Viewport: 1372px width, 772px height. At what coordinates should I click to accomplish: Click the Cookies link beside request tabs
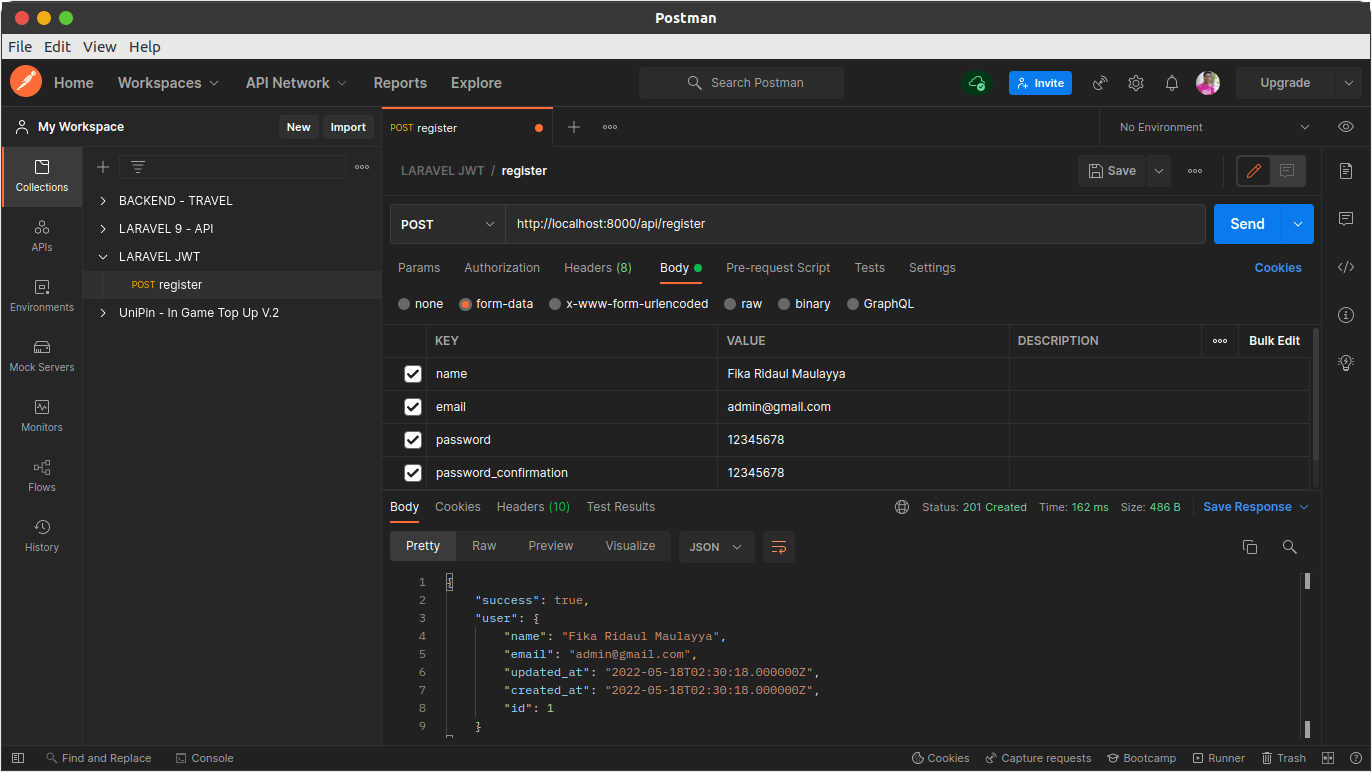pyautogui.click(x=1278, y=268)
